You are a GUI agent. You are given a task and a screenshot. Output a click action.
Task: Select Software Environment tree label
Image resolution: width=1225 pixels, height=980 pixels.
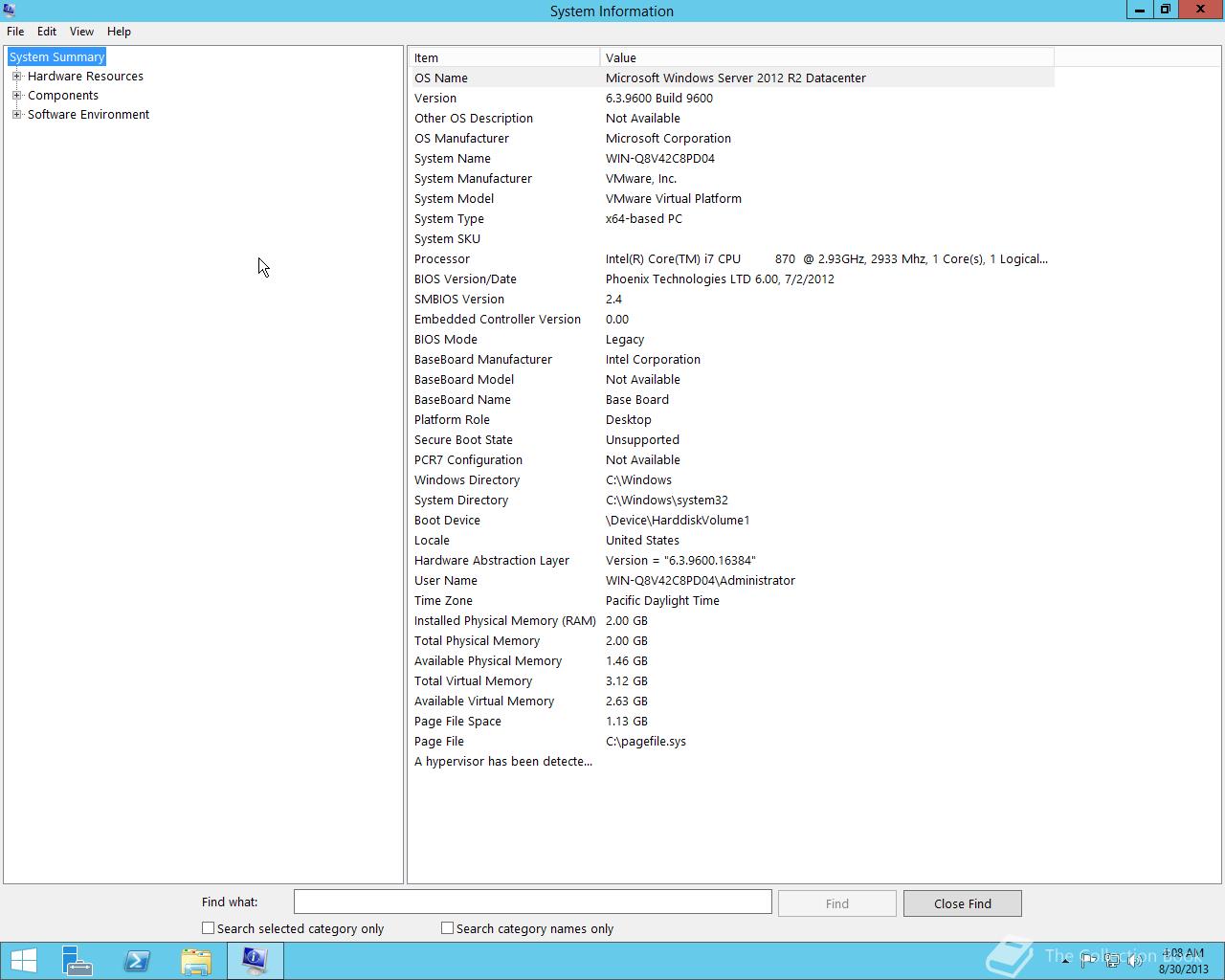[88, 114]
